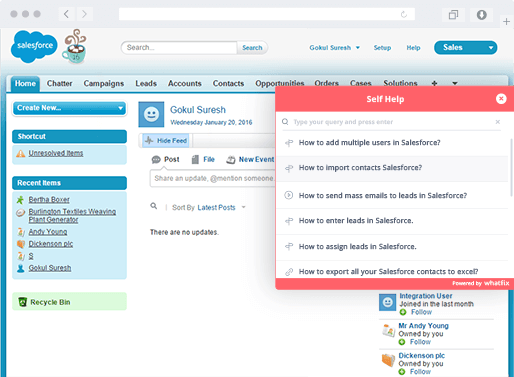This screenshot has width=514, height=377.
Task: Click the feed search magnifier icon
Action: point(154,206)
